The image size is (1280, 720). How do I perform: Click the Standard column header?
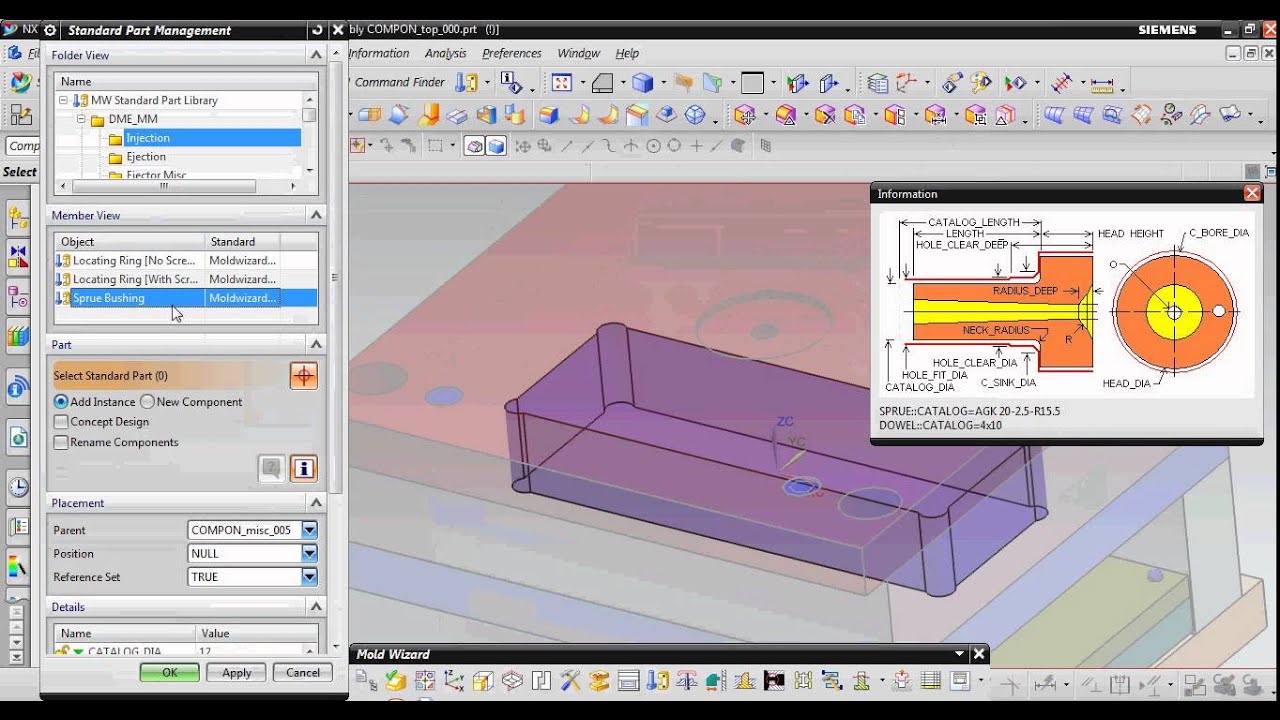click(243, 241)
